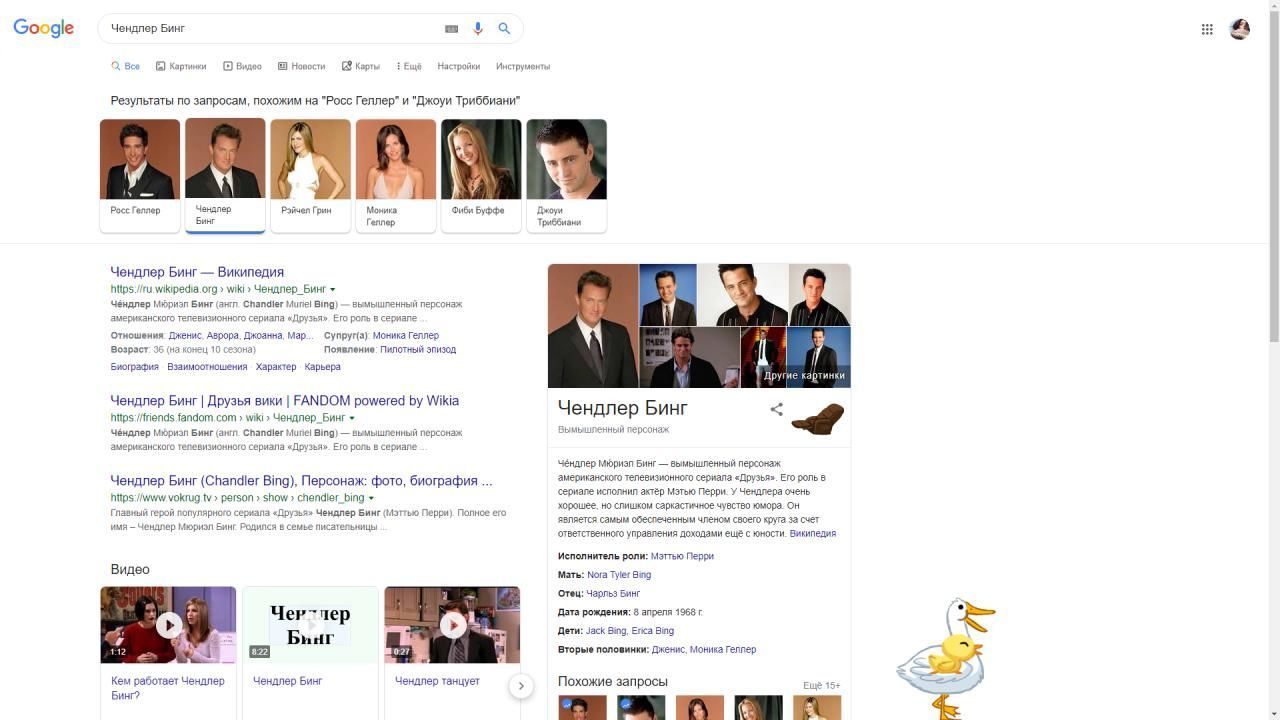Expand the vokrug.tv URL dropdown arrow
Viewport: 1280px width, 720px height.
[x=371, y=498]
